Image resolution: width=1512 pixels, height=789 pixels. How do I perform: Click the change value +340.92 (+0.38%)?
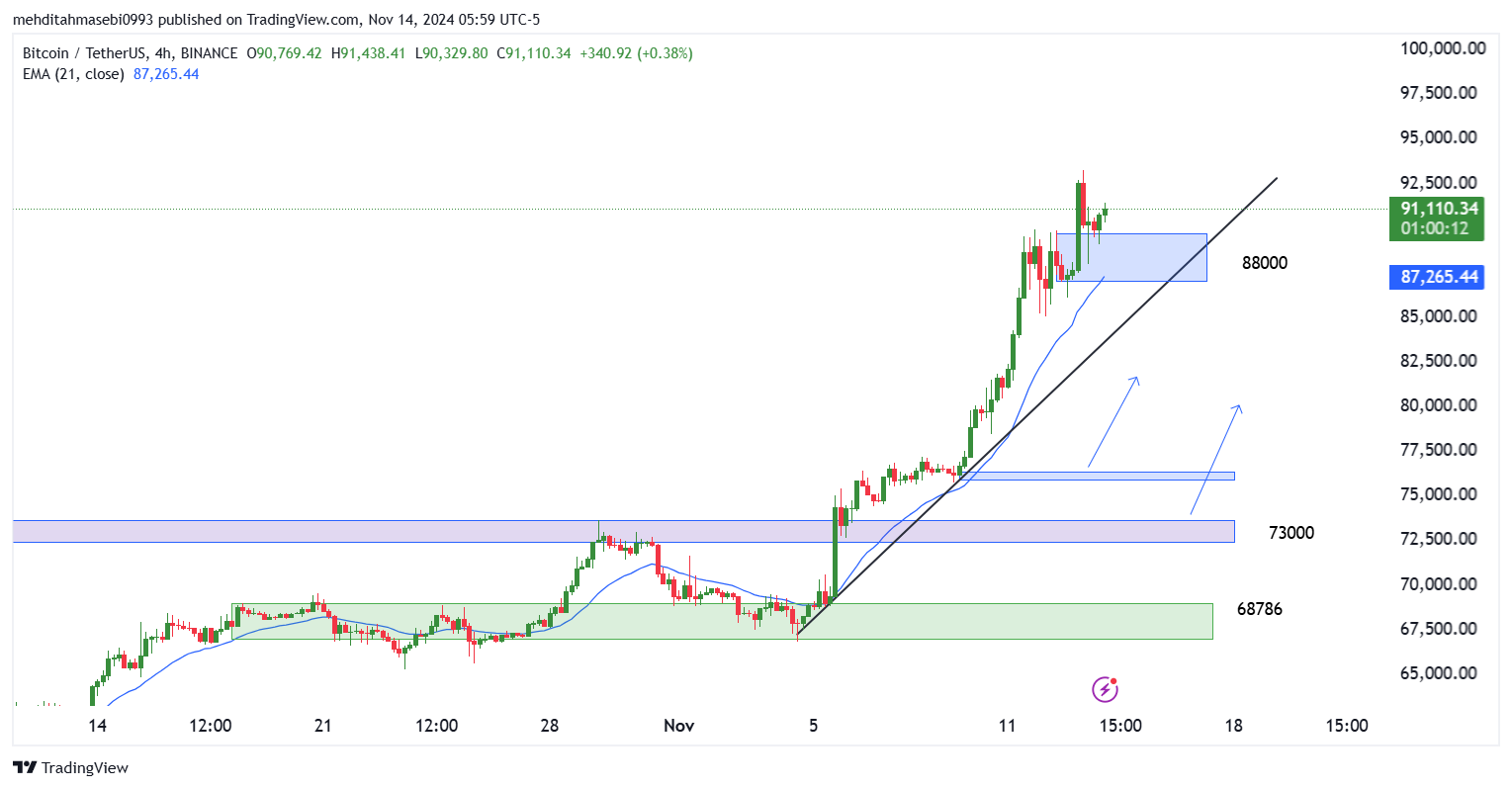(x=636, y=53)
